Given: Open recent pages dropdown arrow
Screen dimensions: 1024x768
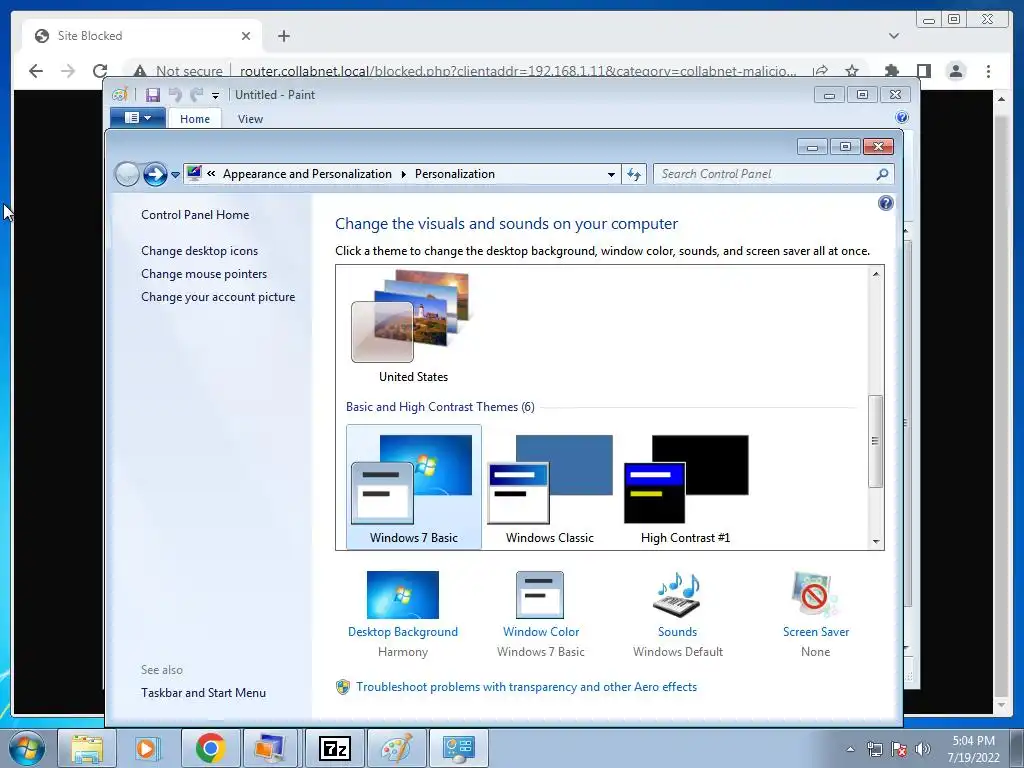Looking at the screenshot, I should 175,174.
